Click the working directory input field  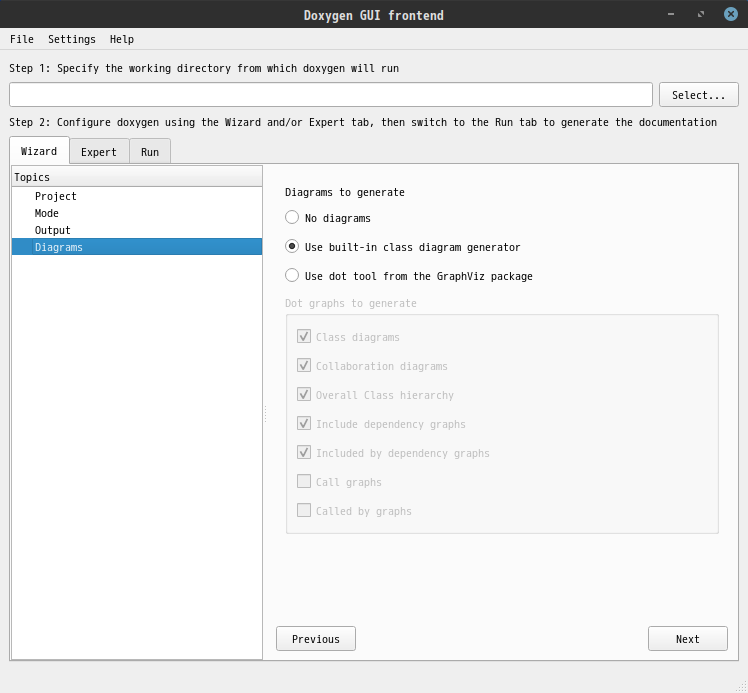[331, 94]
